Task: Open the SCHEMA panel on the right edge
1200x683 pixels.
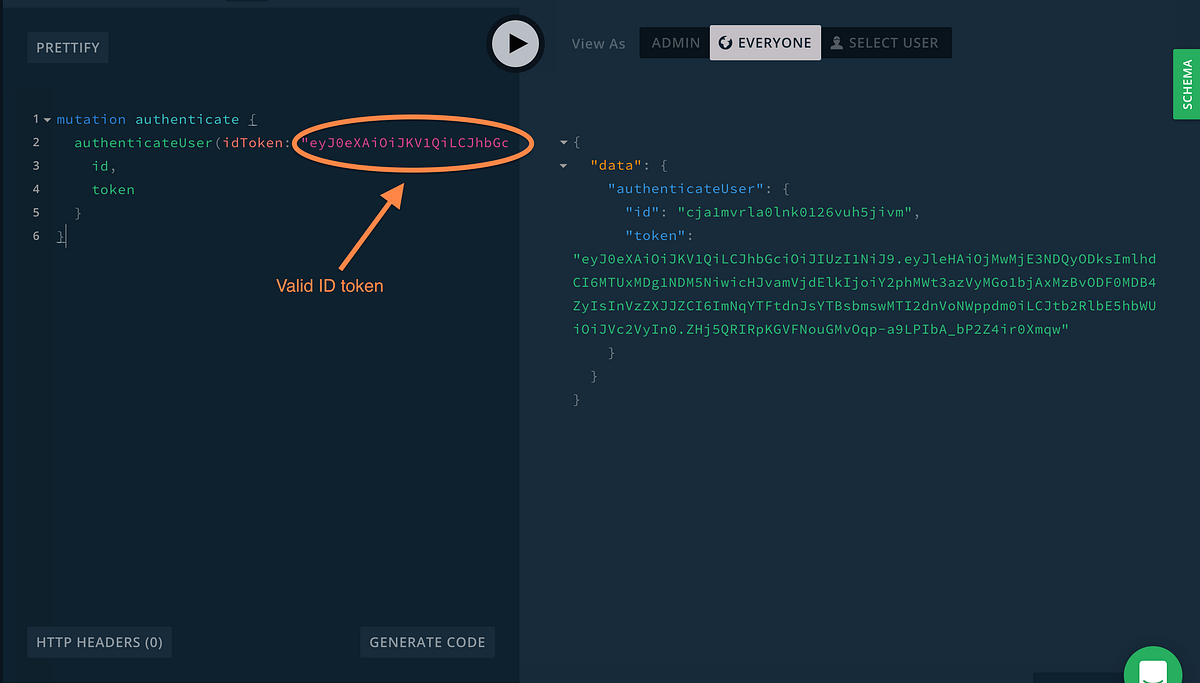Action: pos(1185,84)
